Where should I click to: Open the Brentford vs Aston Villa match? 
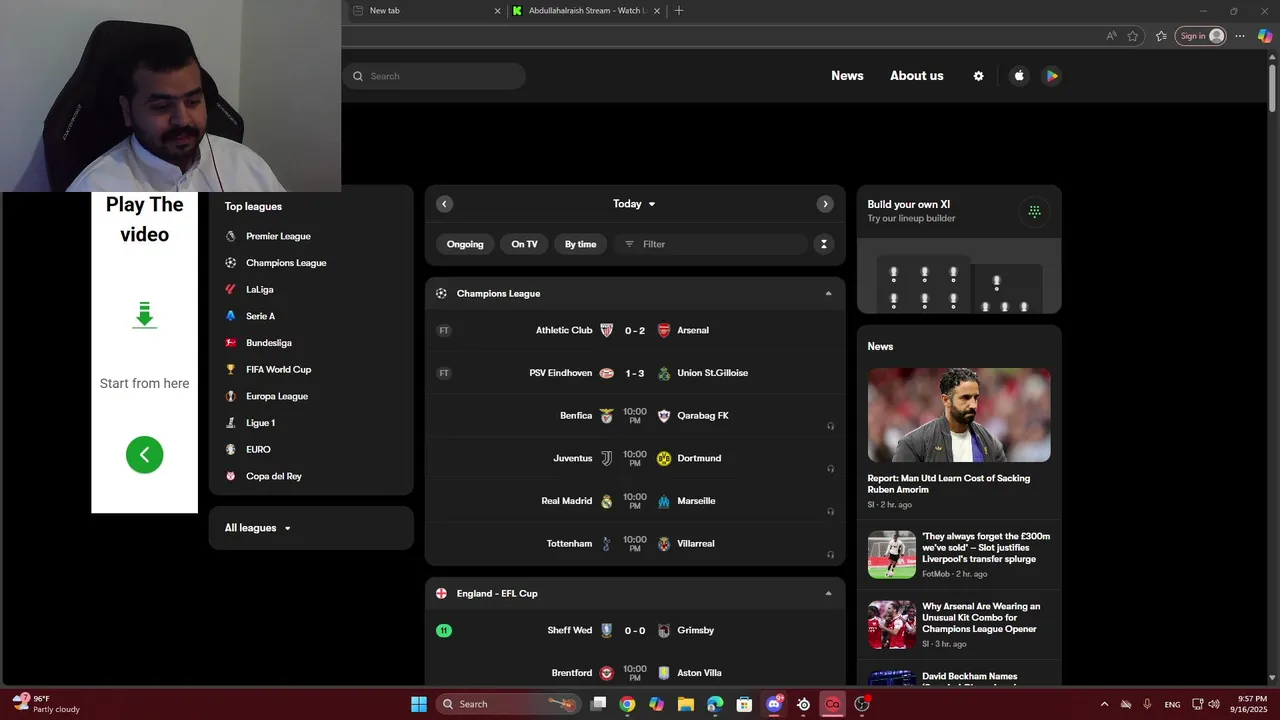tap(635, 673)
